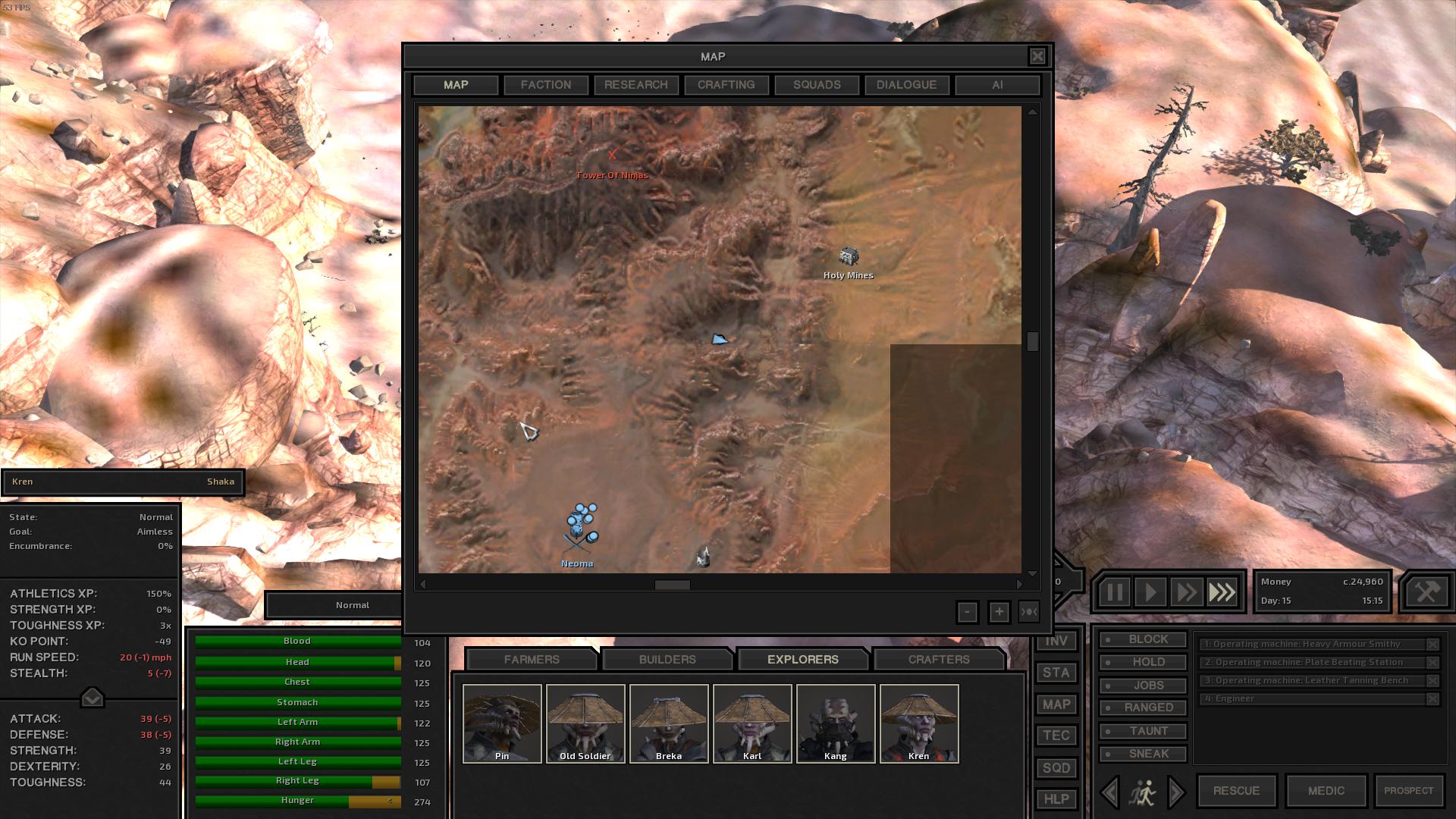Open the TEC side button
This screenshot has width=1456, height=819.
[1056, 736]
